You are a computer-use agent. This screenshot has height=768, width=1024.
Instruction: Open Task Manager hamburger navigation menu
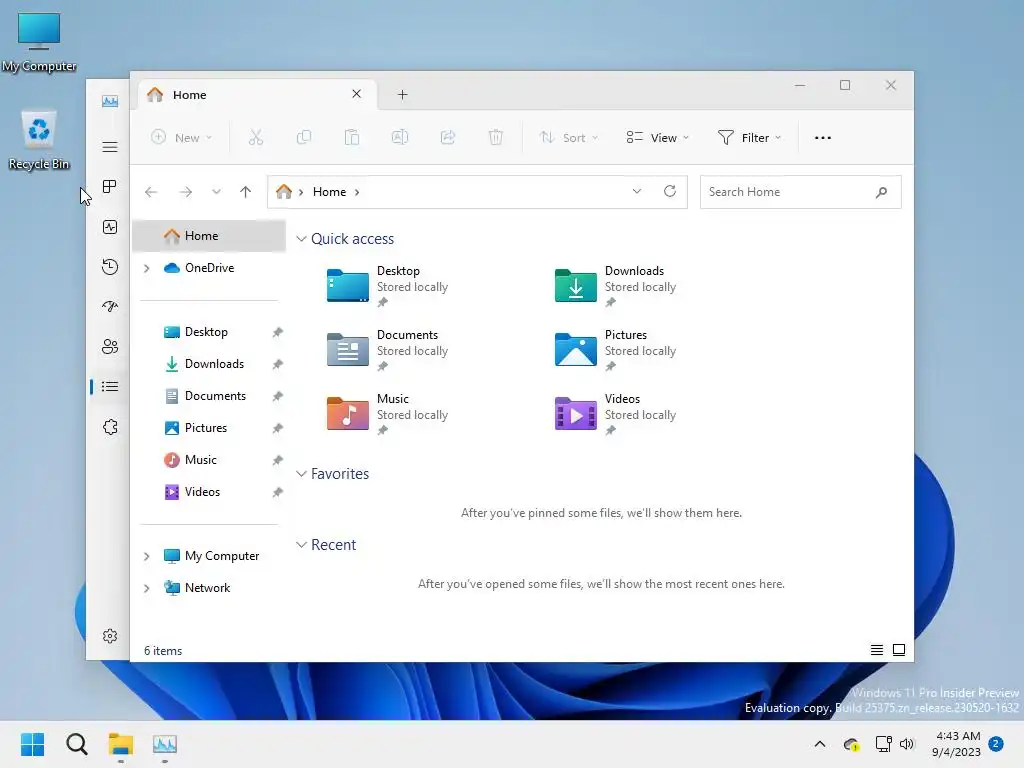110,147
